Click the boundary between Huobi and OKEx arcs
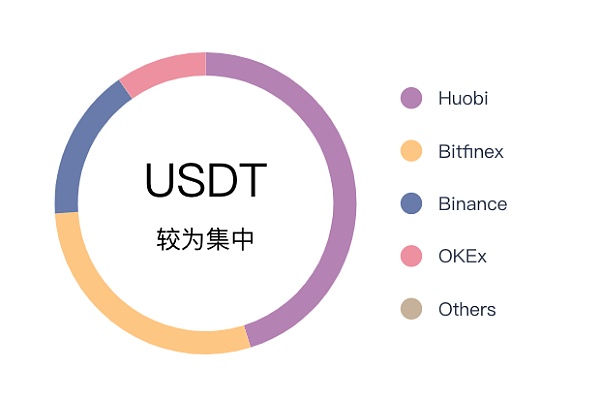The height and width of the screenshot is (399, 600). click(x=205, y=64)
